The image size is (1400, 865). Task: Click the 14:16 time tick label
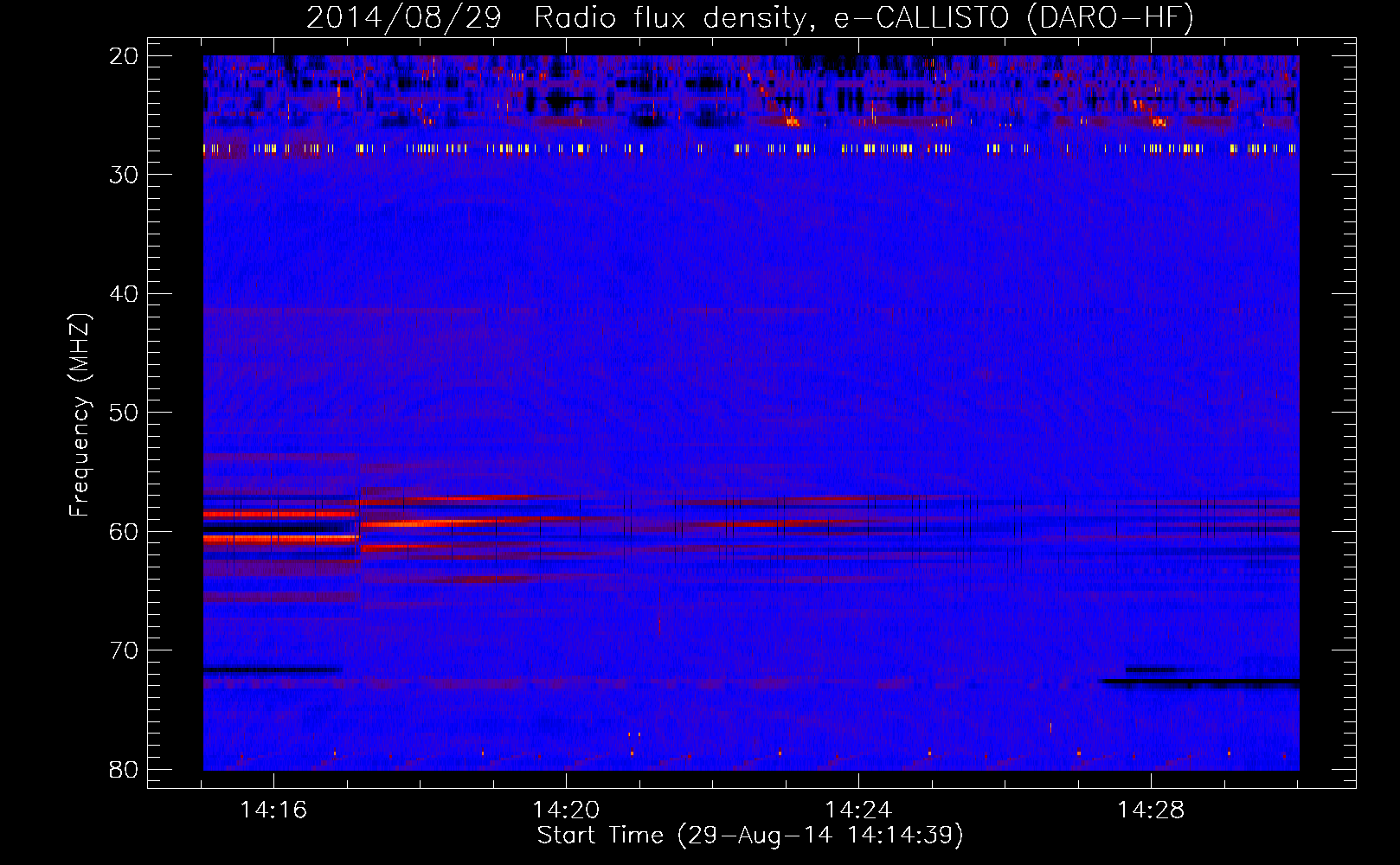[x=273, y=811]
